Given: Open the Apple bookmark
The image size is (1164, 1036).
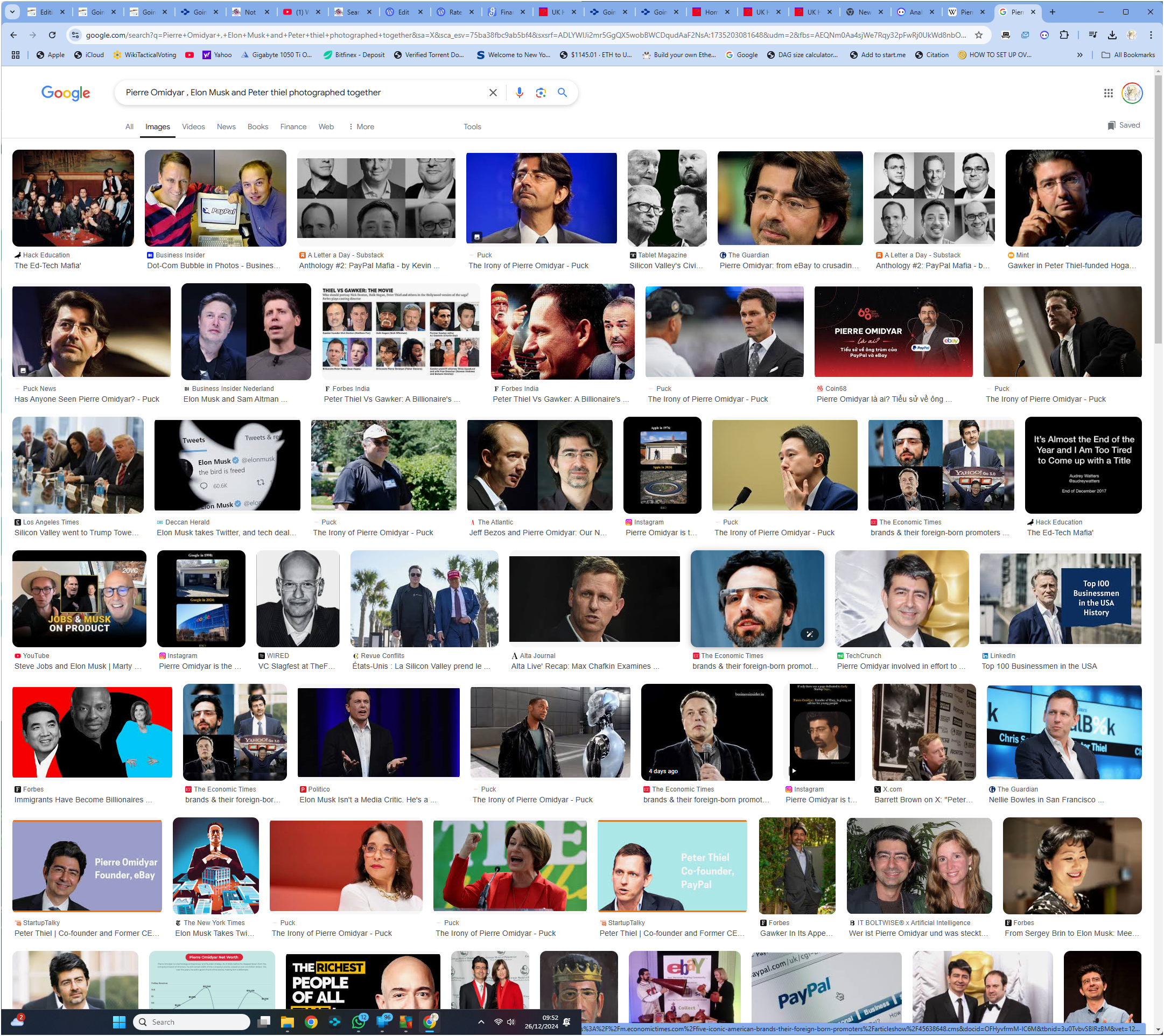Looking at the screenshot, I should pos(50,55).
